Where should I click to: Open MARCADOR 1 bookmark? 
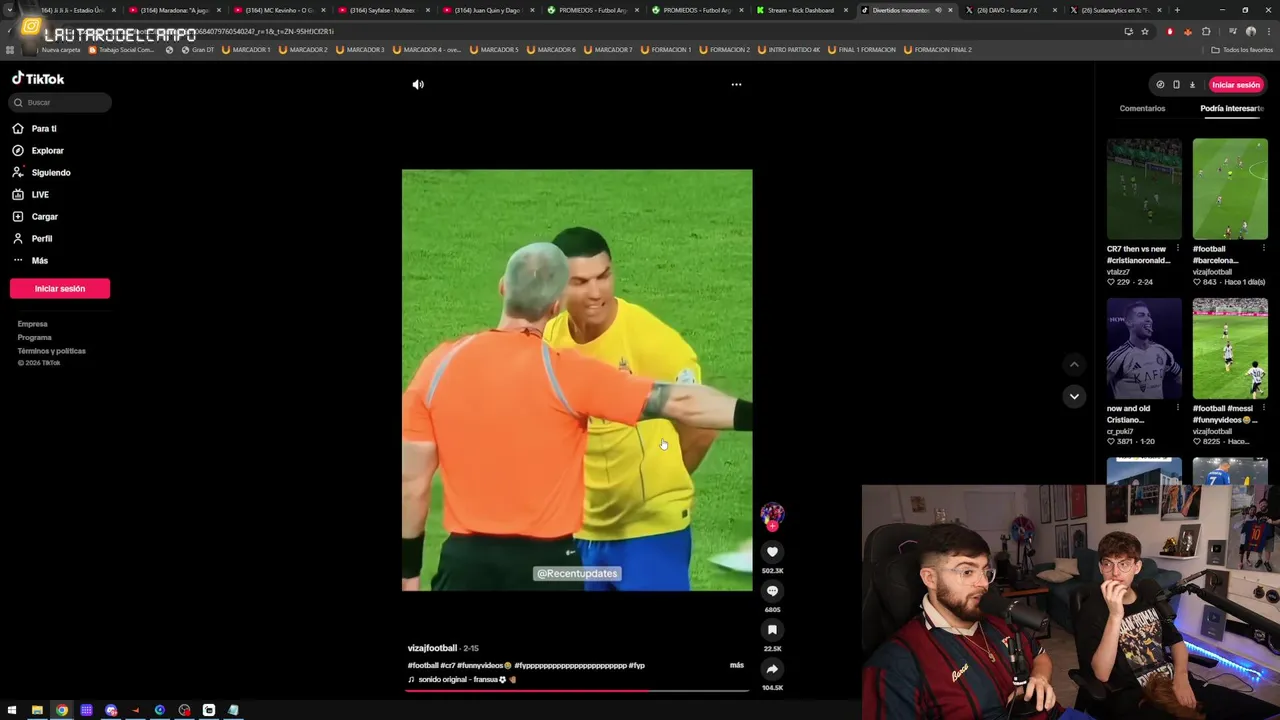click(246, 50)
